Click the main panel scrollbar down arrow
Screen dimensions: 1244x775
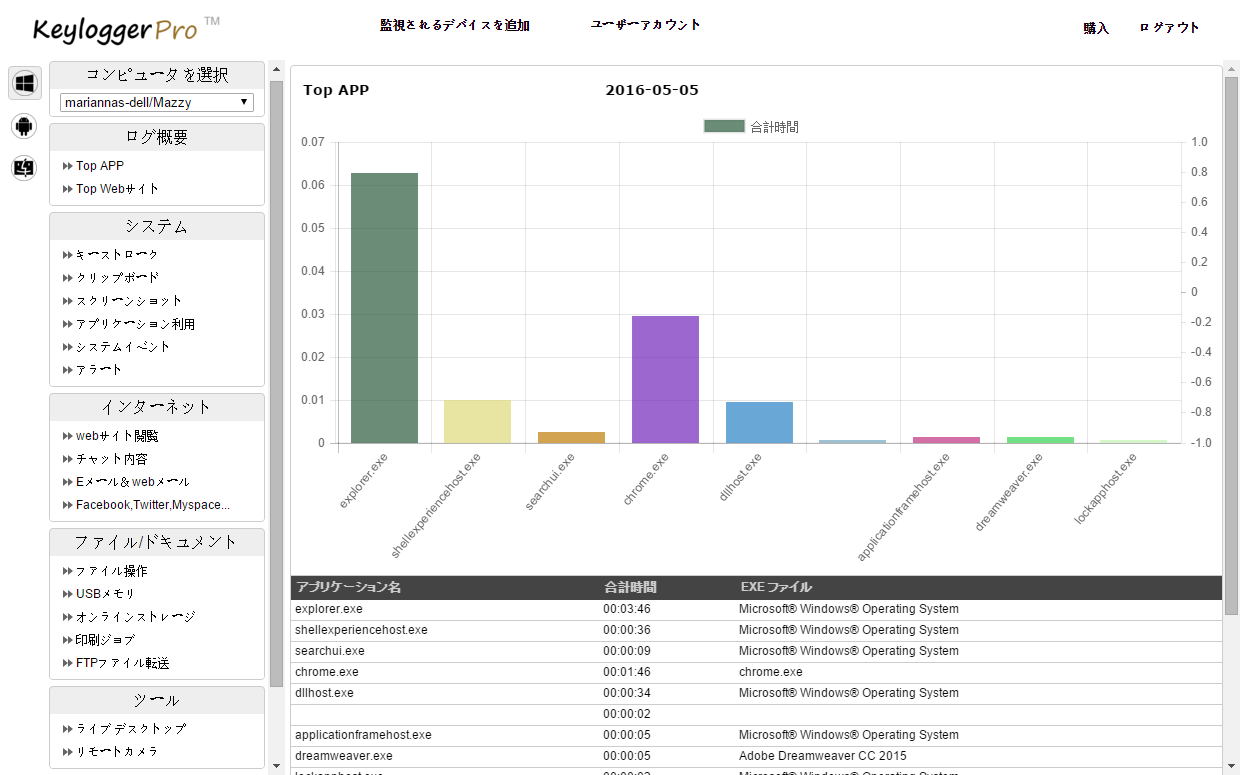(1231, 766)
